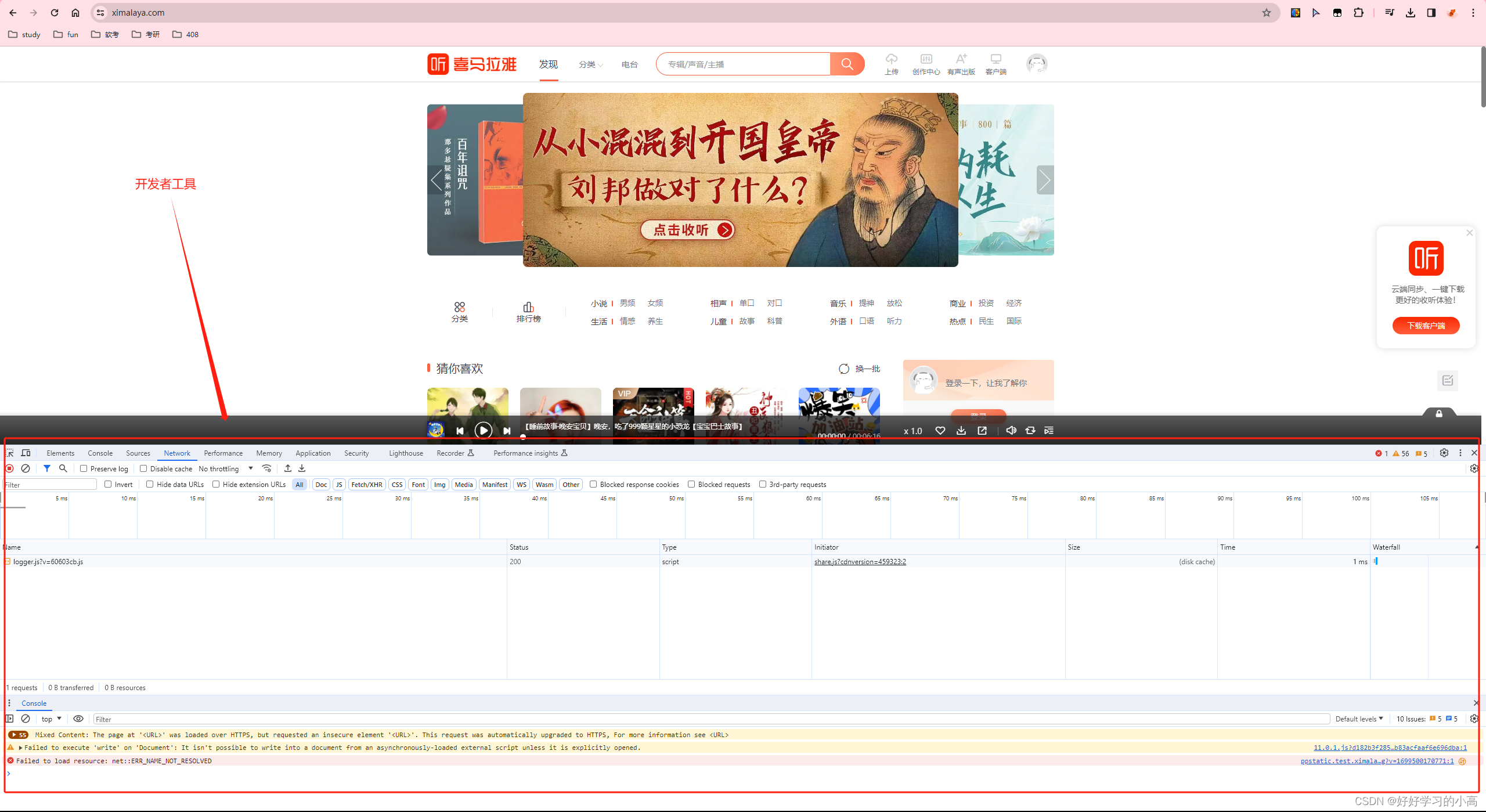This screenshot has width=1486, height=812.
Task: Open the DevTools device toolbar icon
Action: tap(26, 453)
